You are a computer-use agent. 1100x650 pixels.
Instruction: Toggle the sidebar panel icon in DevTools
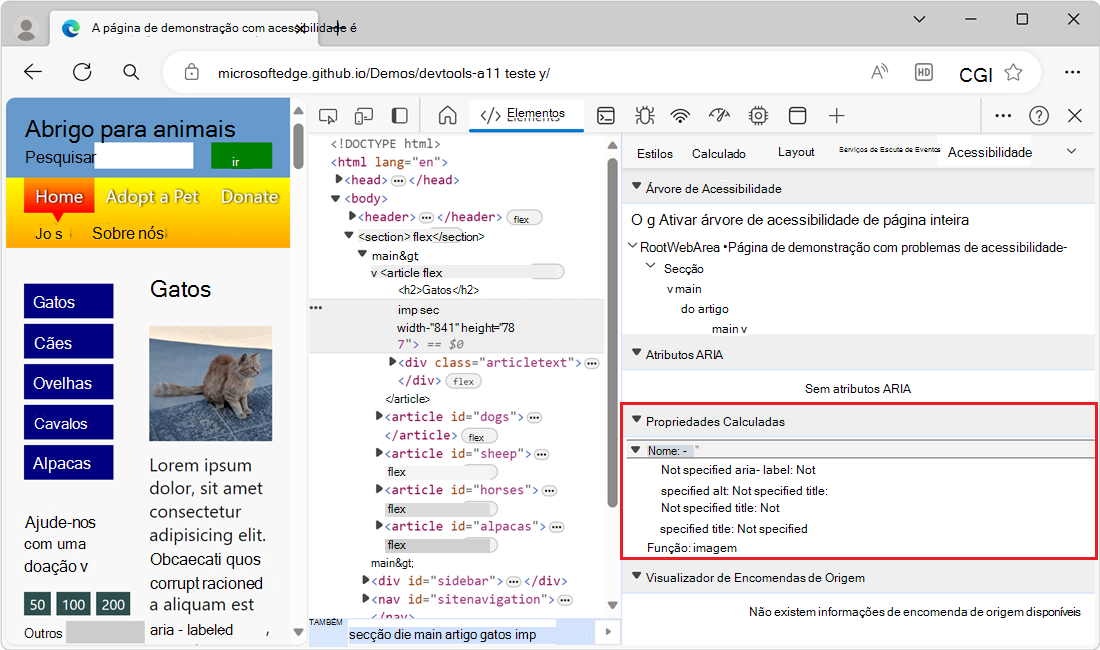pos(400,116)
